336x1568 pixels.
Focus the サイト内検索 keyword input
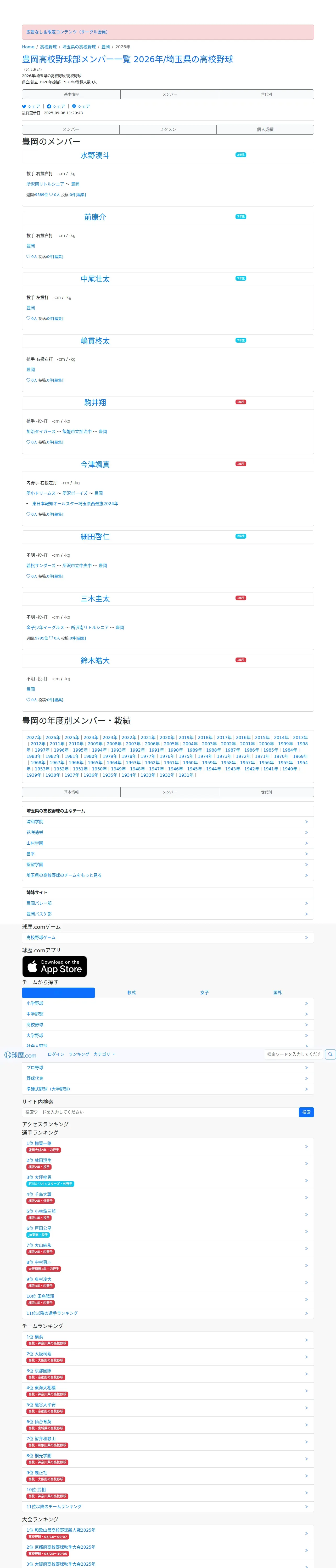(160, 1112)
